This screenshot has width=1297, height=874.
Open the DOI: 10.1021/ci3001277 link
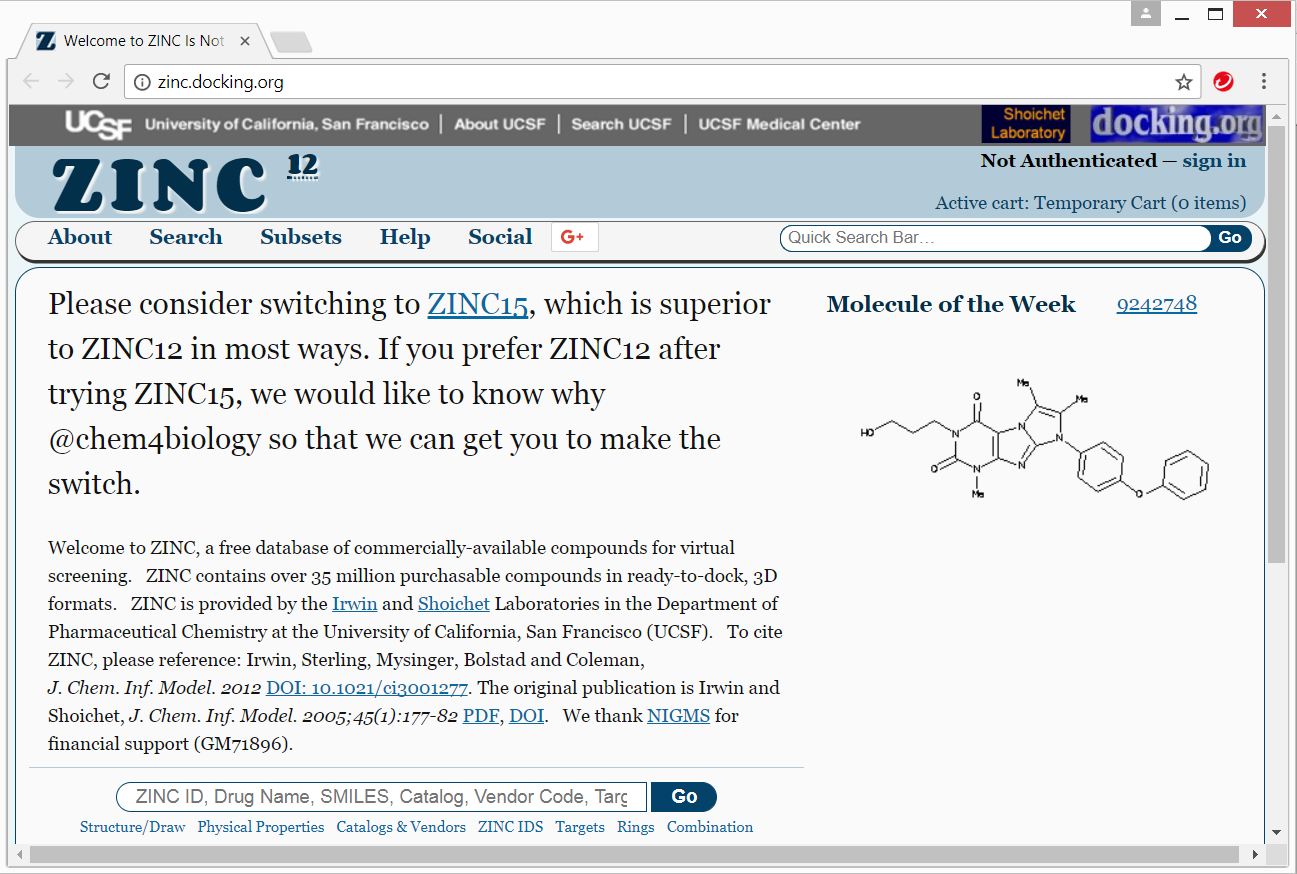[x=367, y=688]
